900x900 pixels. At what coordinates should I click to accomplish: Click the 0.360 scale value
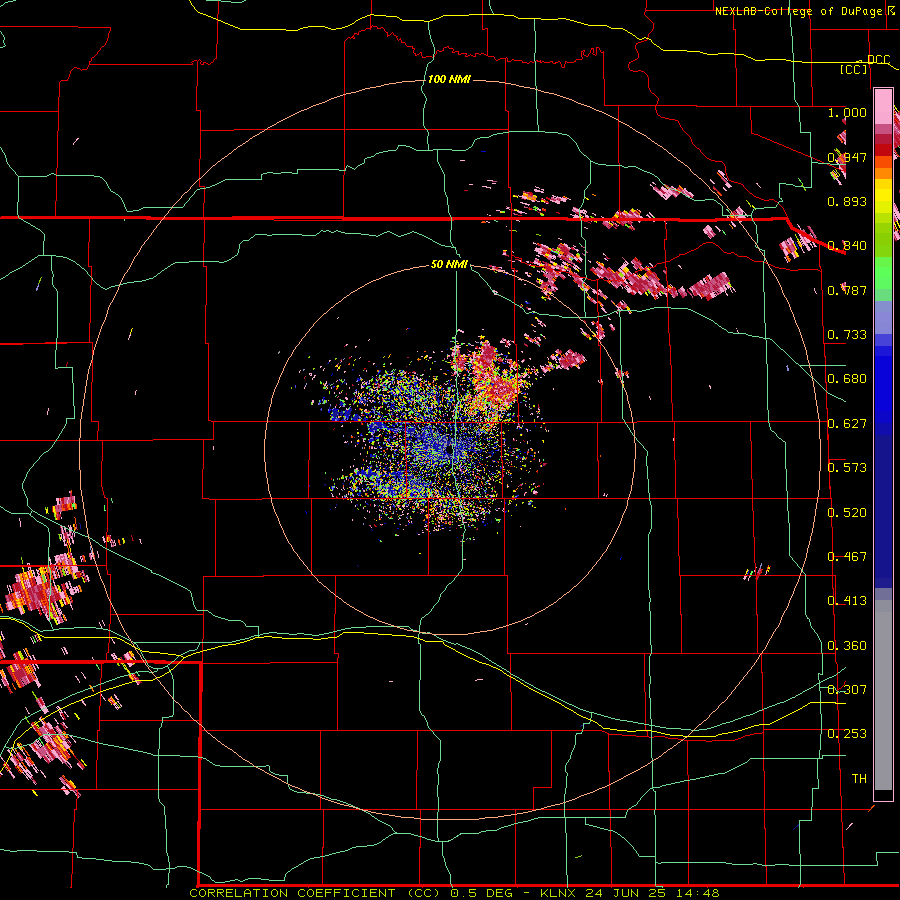pyautogui.click(x=847, y=646)
